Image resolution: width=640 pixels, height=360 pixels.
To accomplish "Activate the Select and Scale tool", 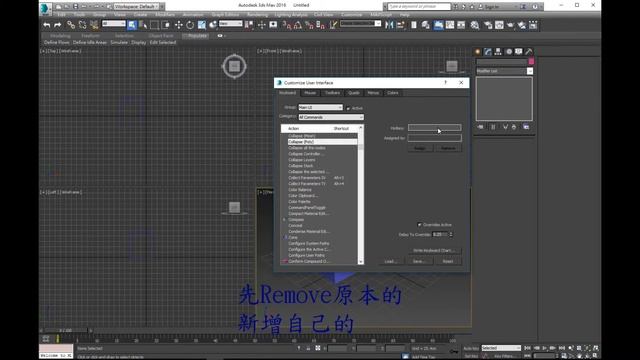I will pos(202,25).
